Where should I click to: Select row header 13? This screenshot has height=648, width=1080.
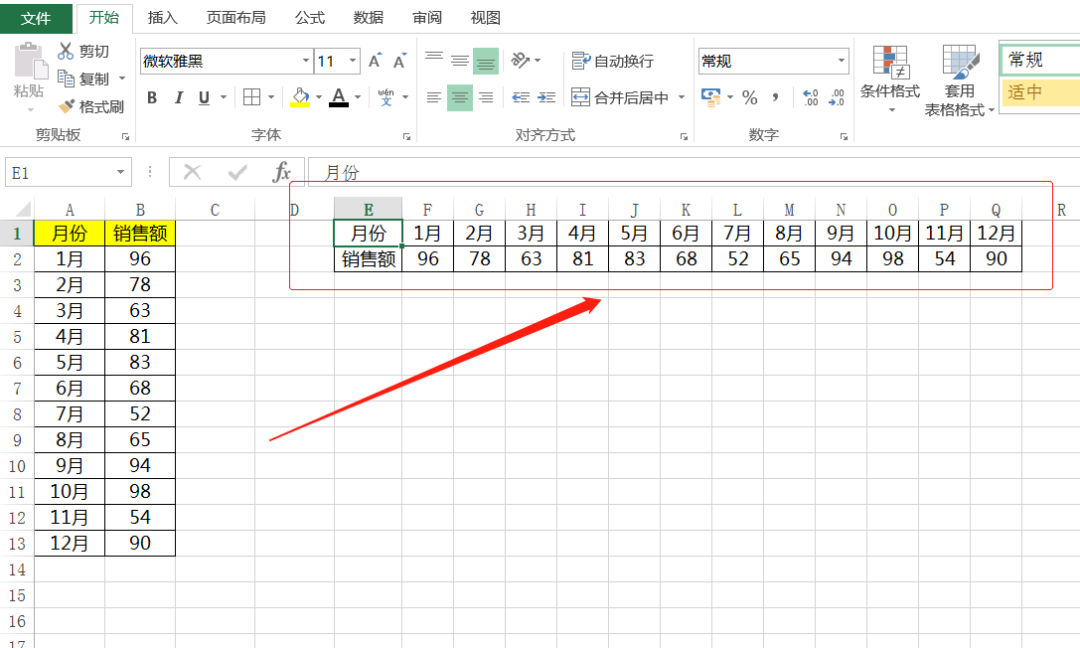17,543
